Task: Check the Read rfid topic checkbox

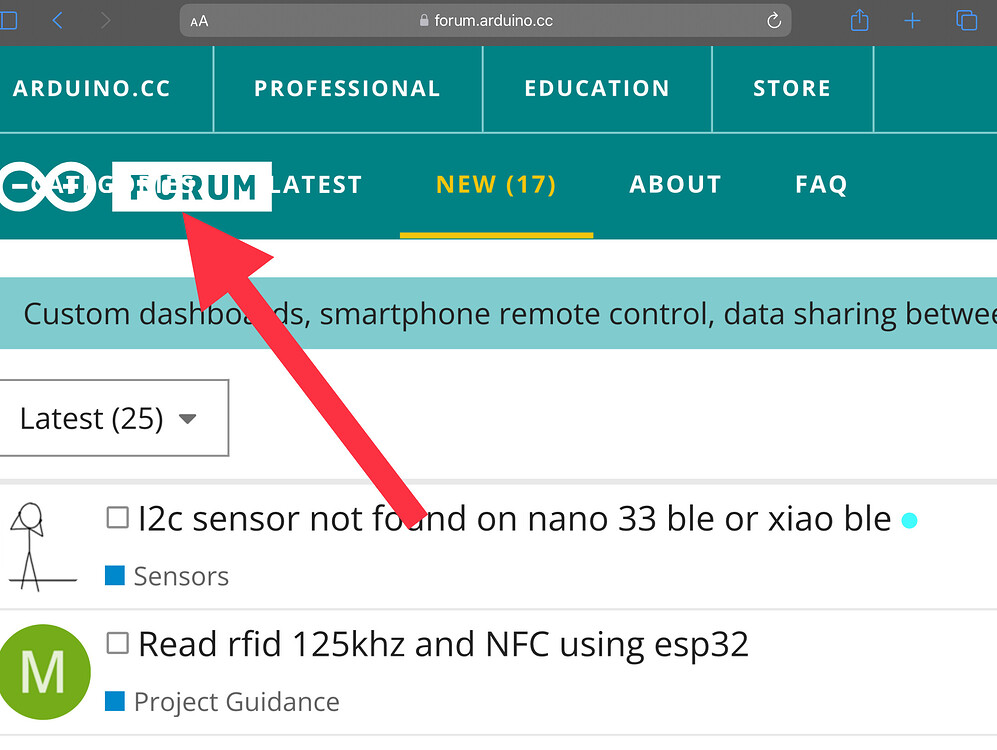Action: (x=117, y=643)
